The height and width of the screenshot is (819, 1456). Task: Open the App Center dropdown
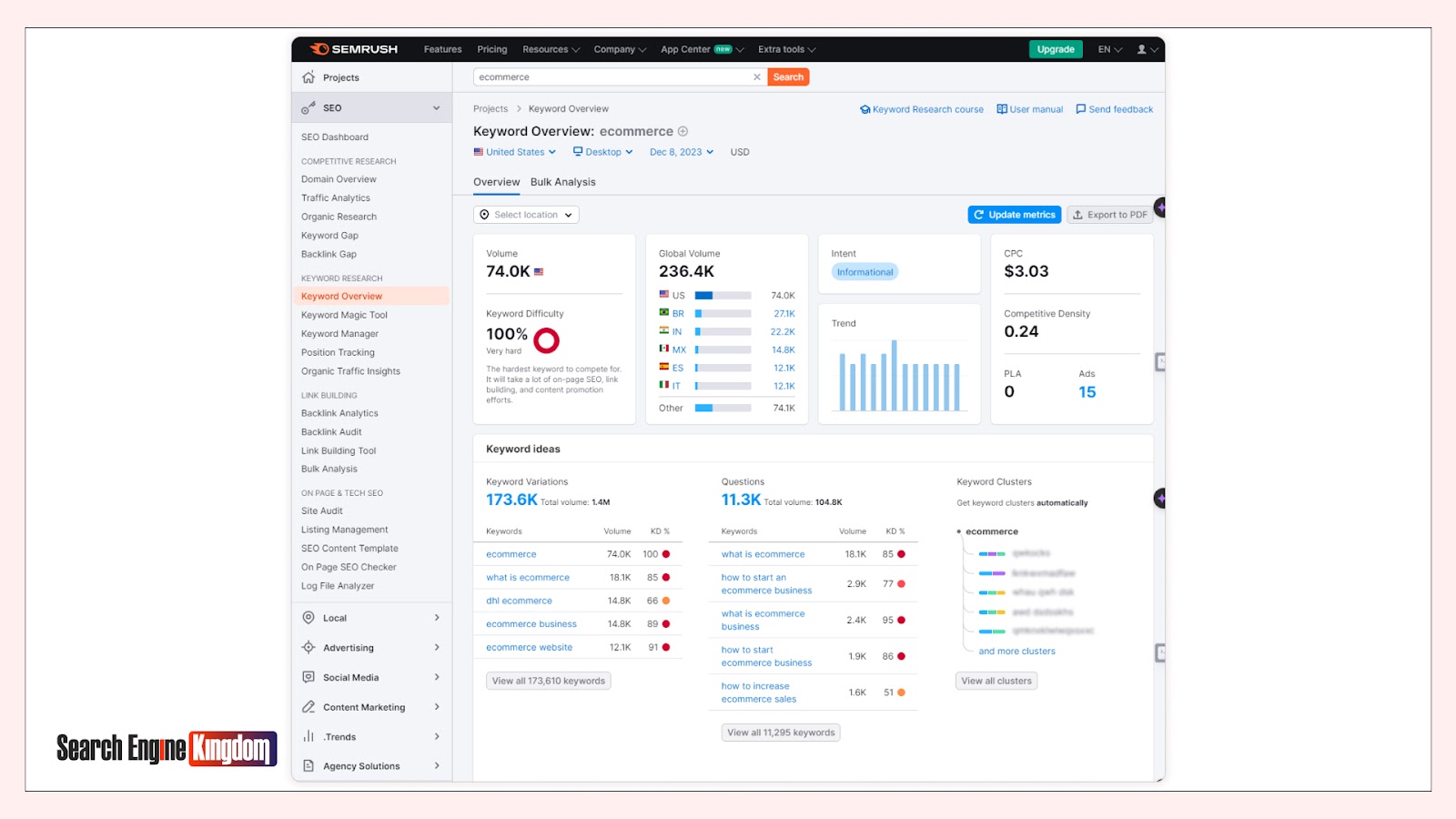pos(702,49)
